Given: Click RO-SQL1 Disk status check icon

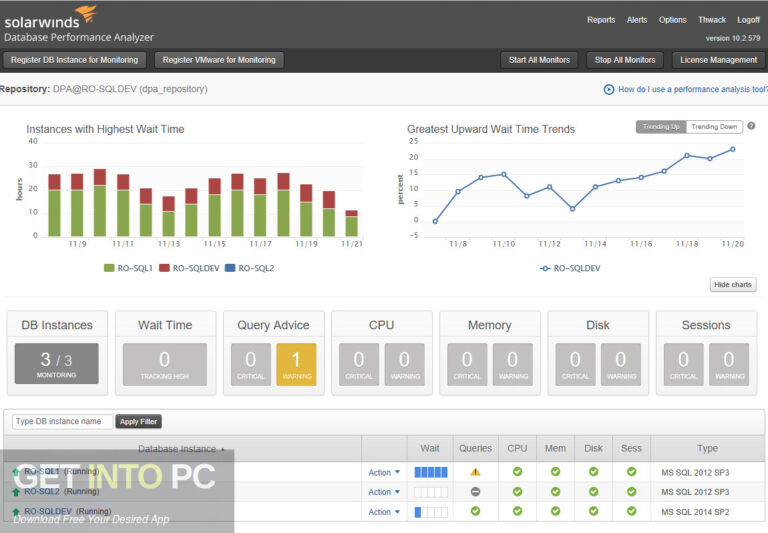Looking at the screenshot, I should point(594,472).
